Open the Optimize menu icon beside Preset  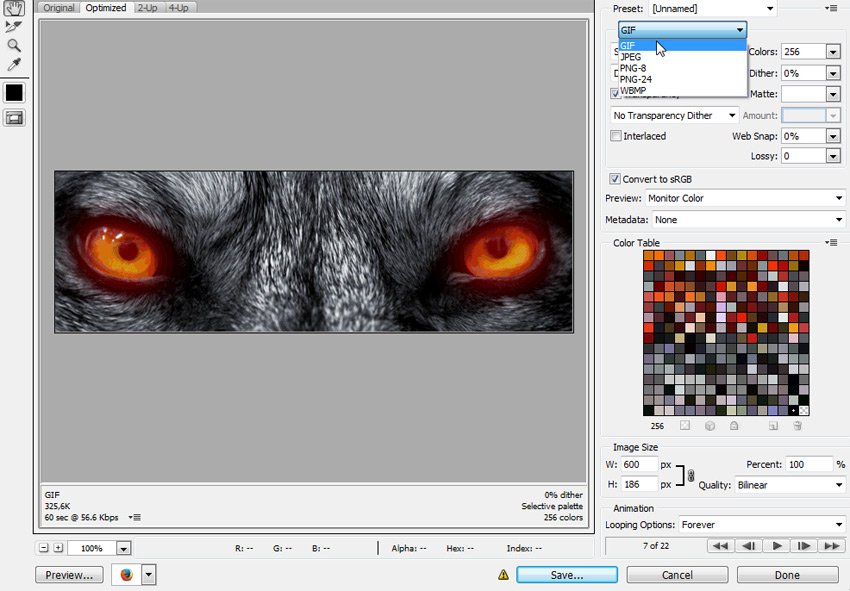pyautogui.click(x=831, y=8)
